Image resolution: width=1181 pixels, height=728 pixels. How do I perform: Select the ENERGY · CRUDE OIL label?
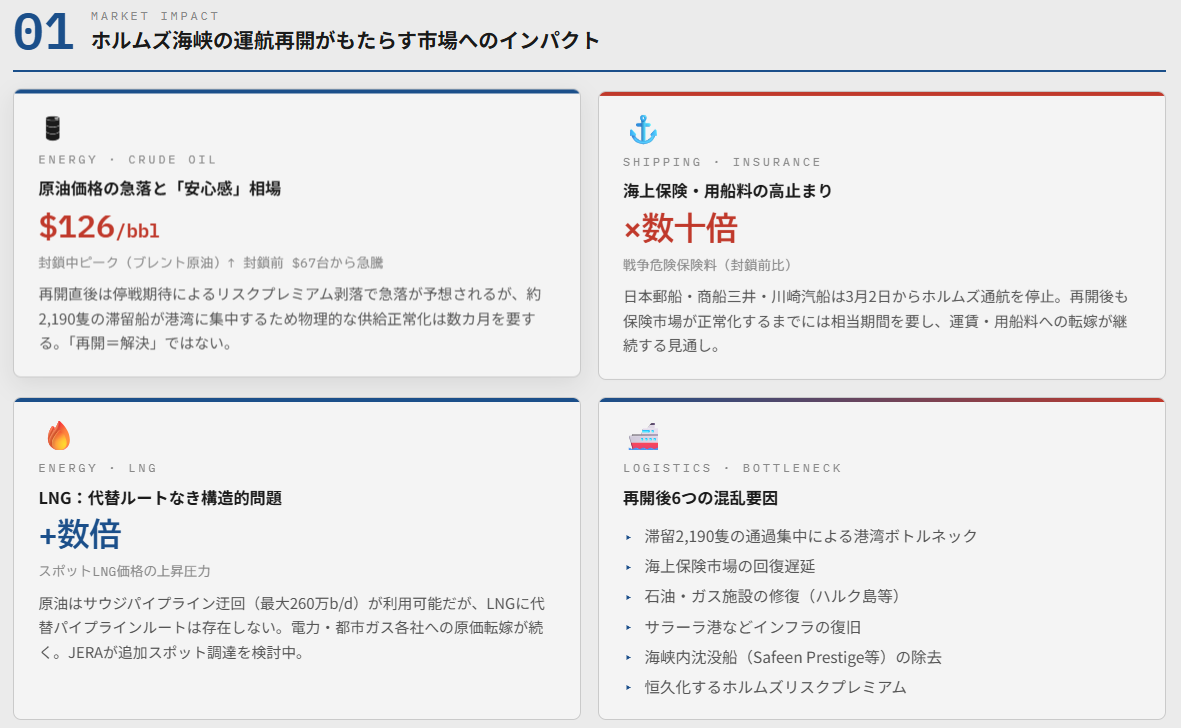[127, 160]
